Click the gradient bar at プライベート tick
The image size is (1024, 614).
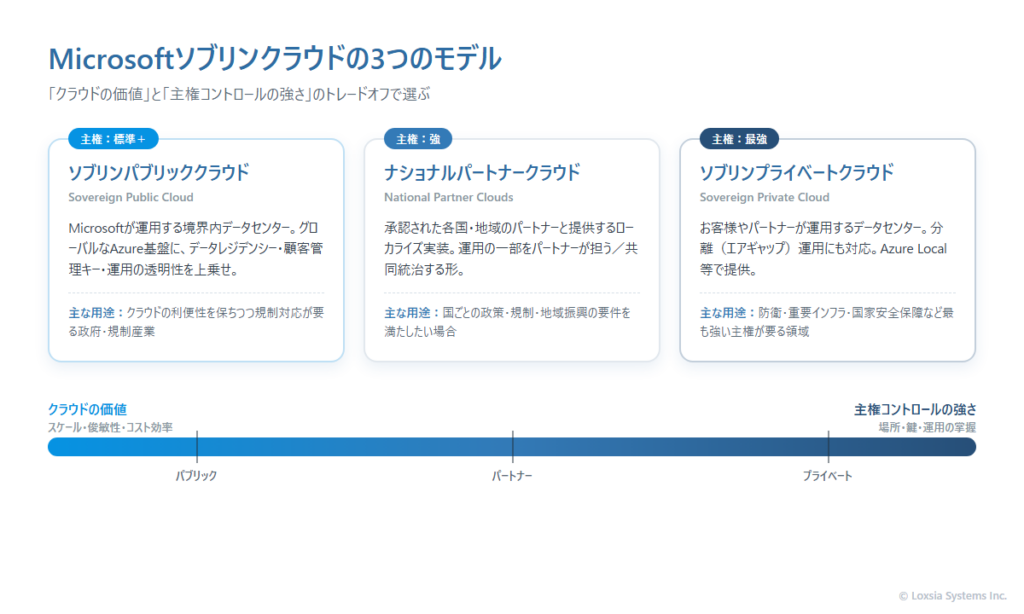point(828,447)
